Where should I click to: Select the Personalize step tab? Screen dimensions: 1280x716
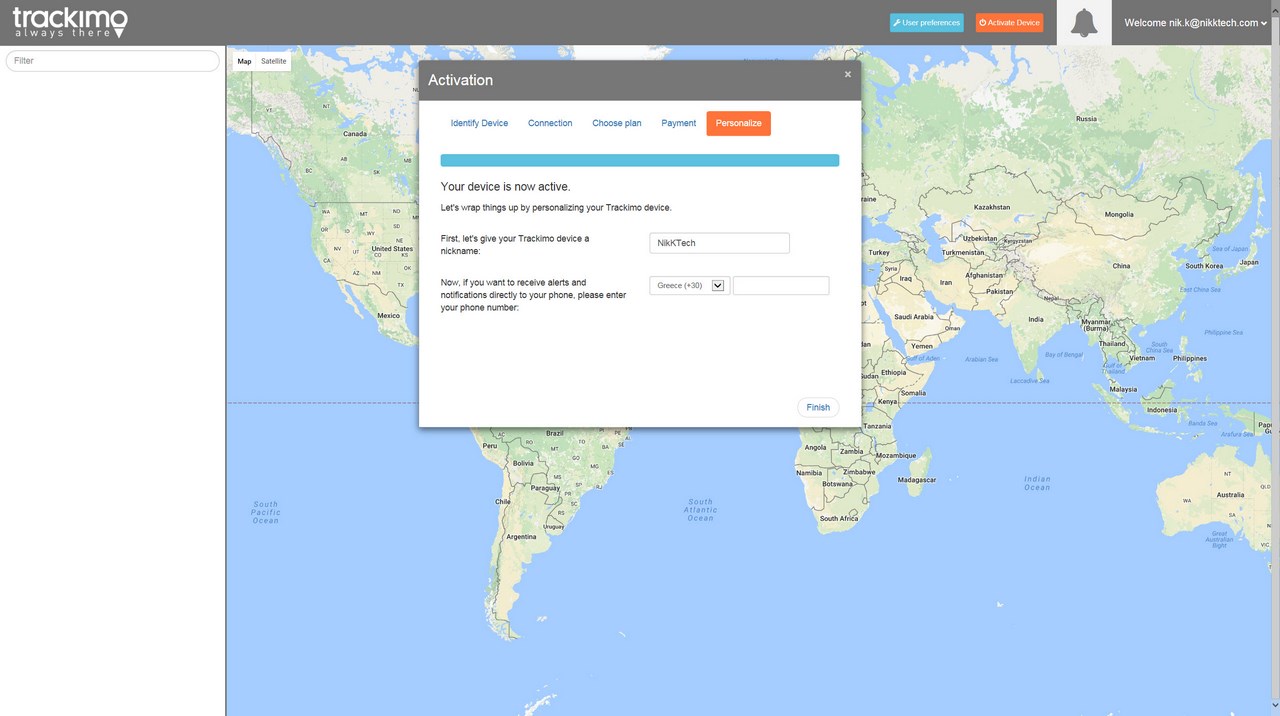(738, 123)
